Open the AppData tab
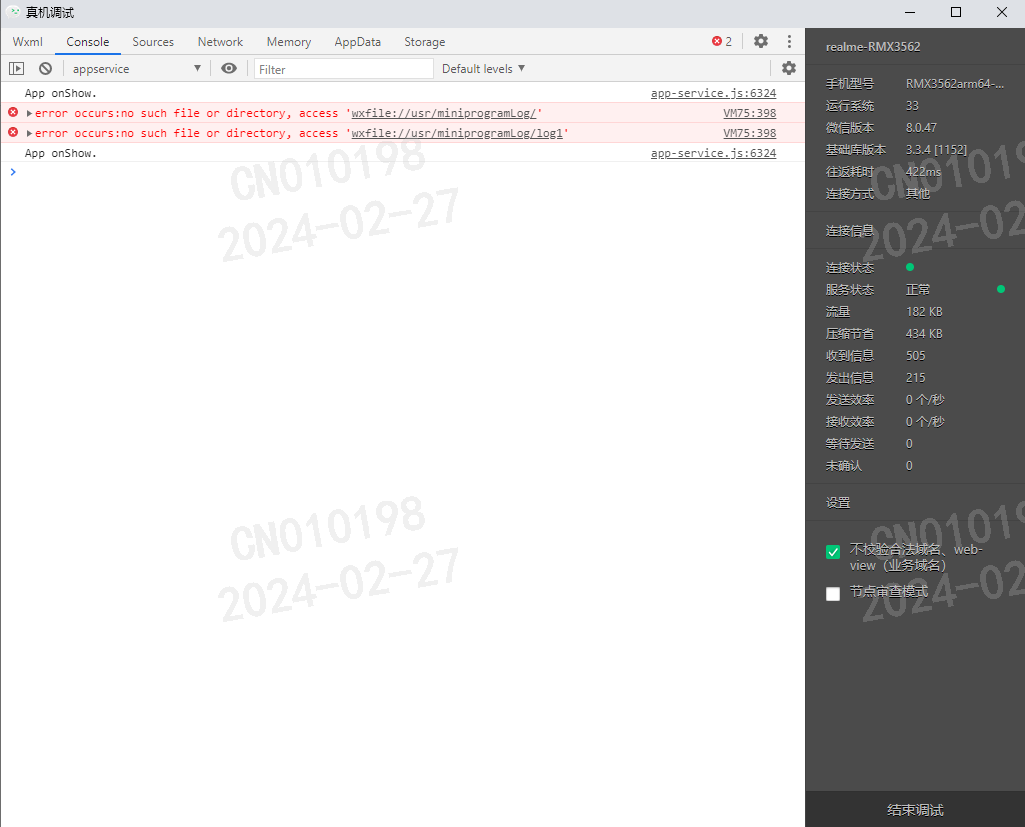The height and width of the screenshot is (827, 1025). coord(358,42)
